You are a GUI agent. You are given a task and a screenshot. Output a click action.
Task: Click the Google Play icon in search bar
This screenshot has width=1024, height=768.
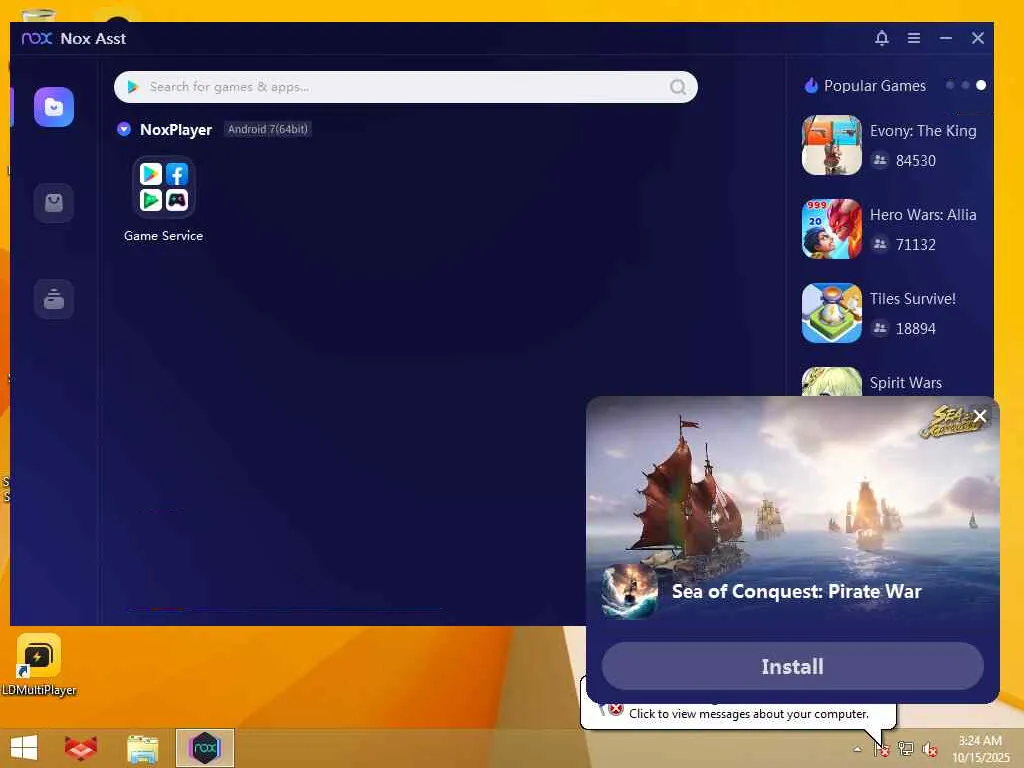click(x=133, y=87)
